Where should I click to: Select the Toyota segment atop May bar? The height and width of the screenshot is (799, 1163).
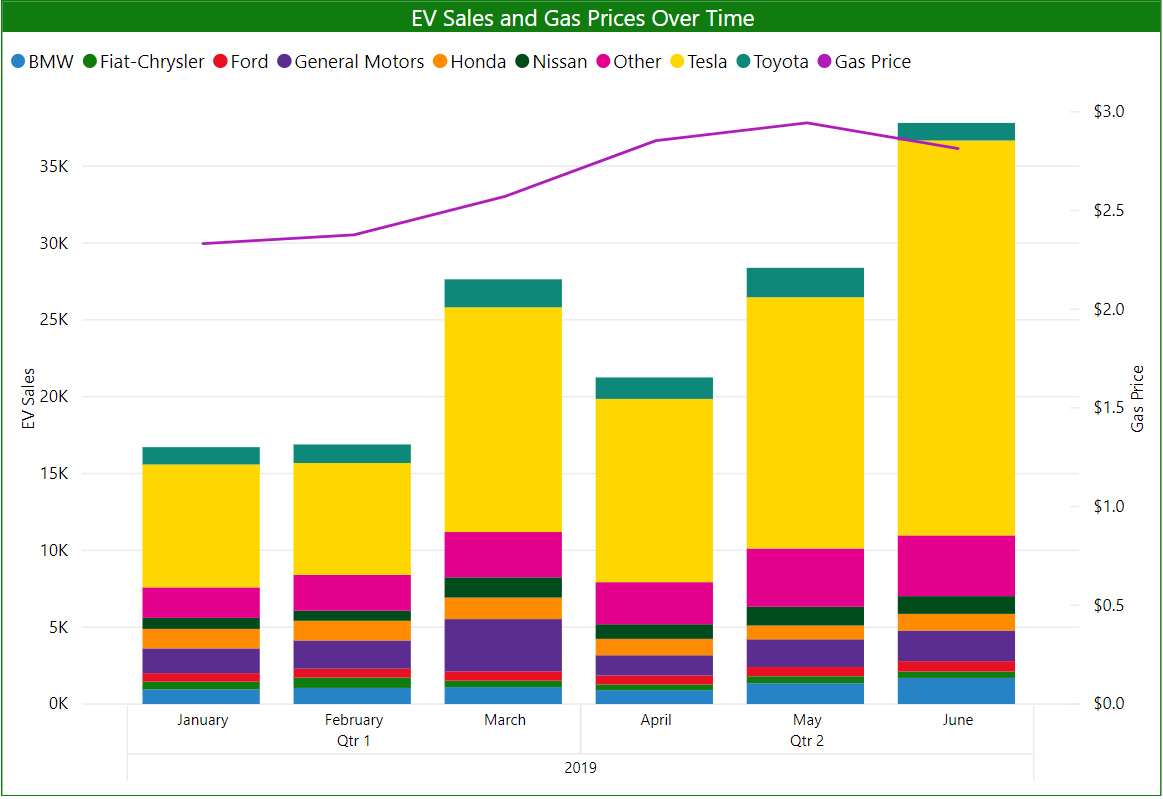point(806,283)
